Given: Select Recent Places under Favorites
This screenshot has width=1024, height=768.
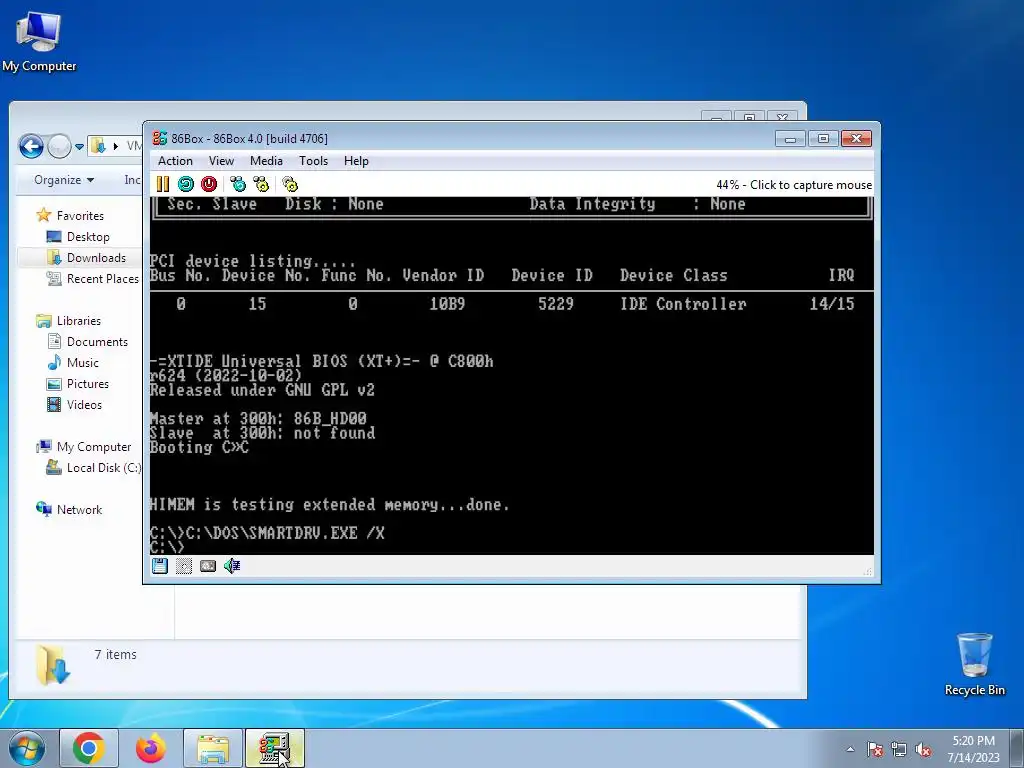Looking at the screenshot, I should click(x=103, y=279).
